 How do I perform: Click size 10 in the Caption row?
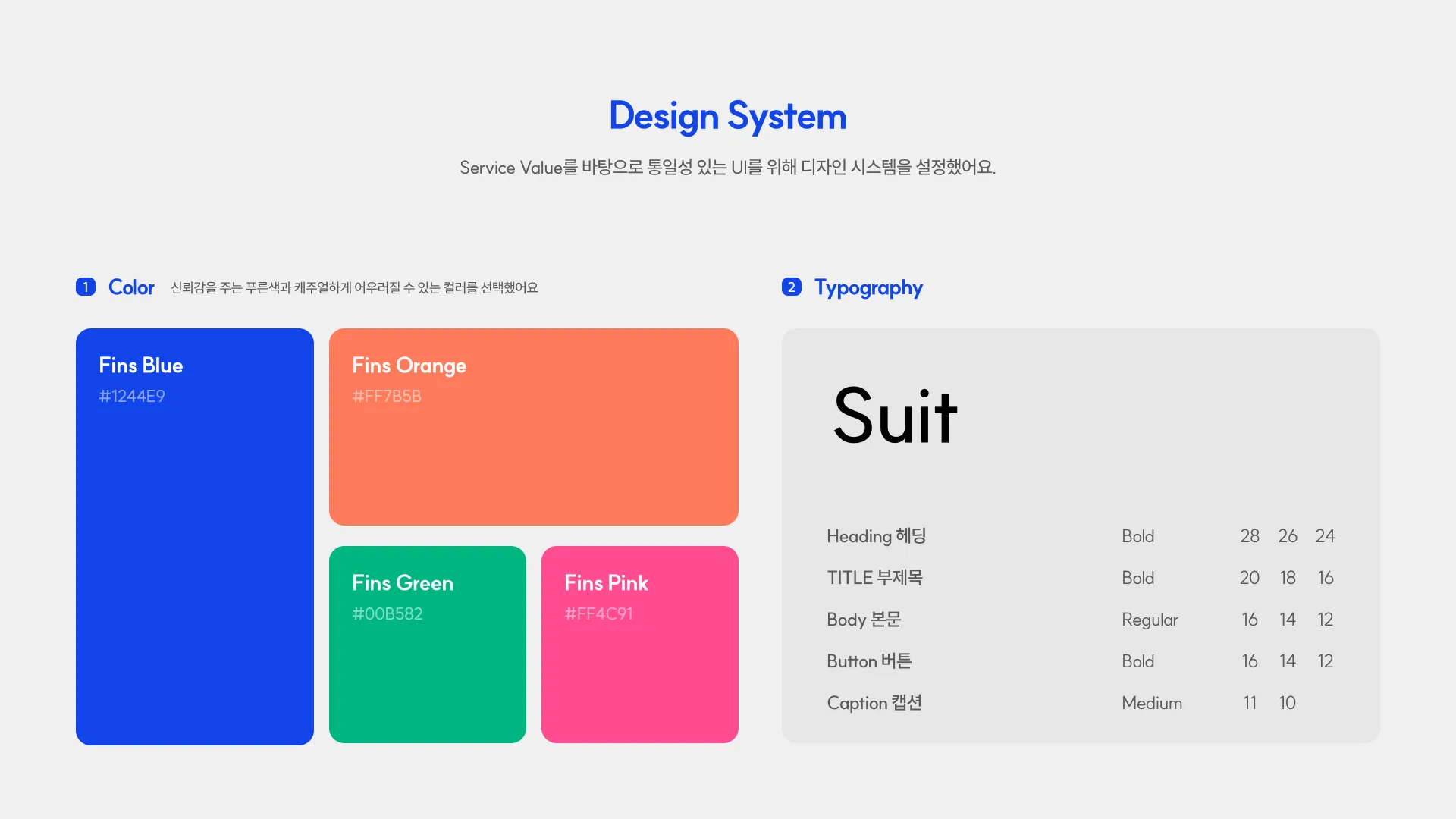click(1288, 703)
